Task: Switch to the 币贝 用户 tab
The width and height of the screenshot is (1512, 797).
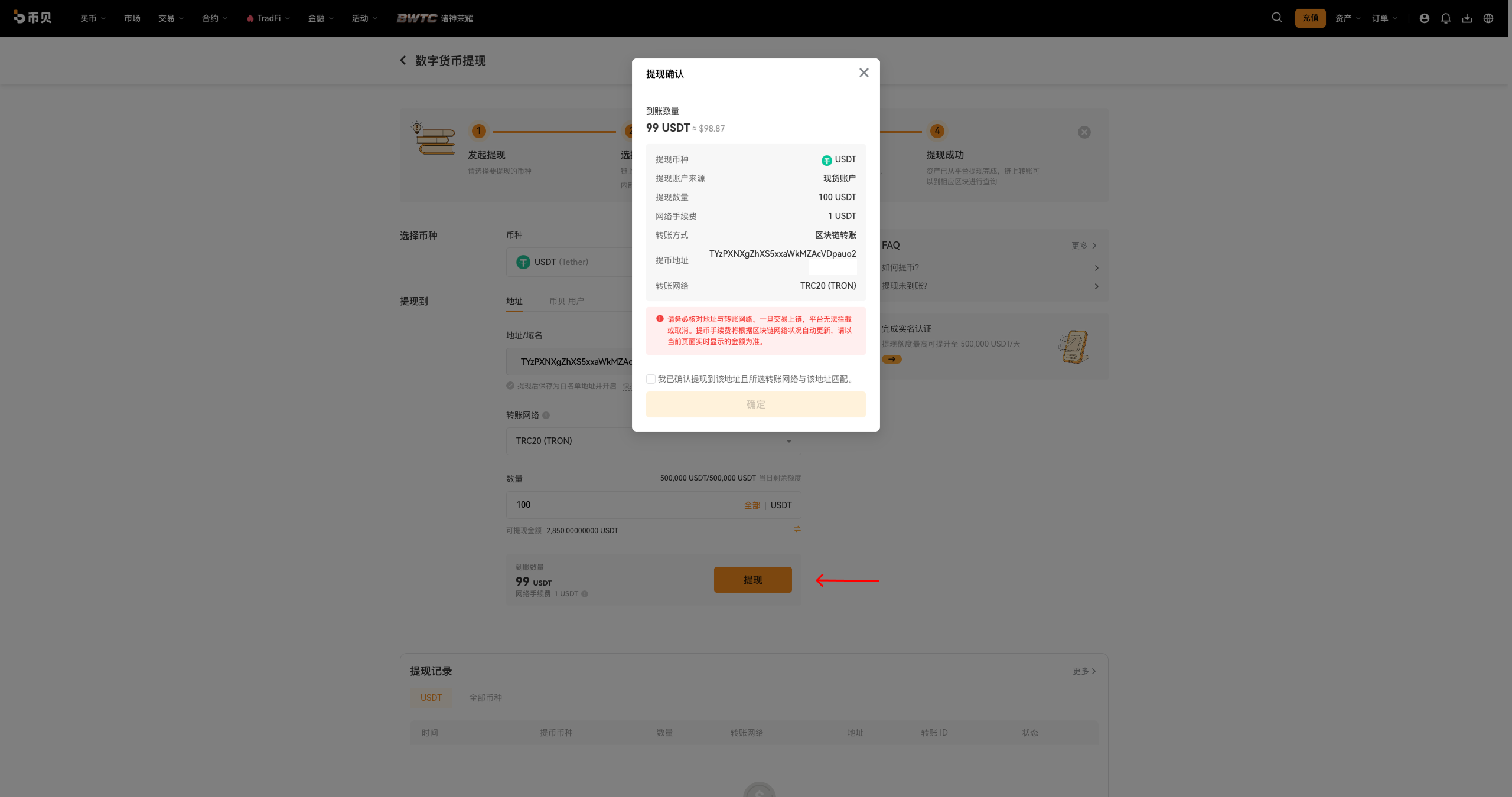Action: pos(566,301)
